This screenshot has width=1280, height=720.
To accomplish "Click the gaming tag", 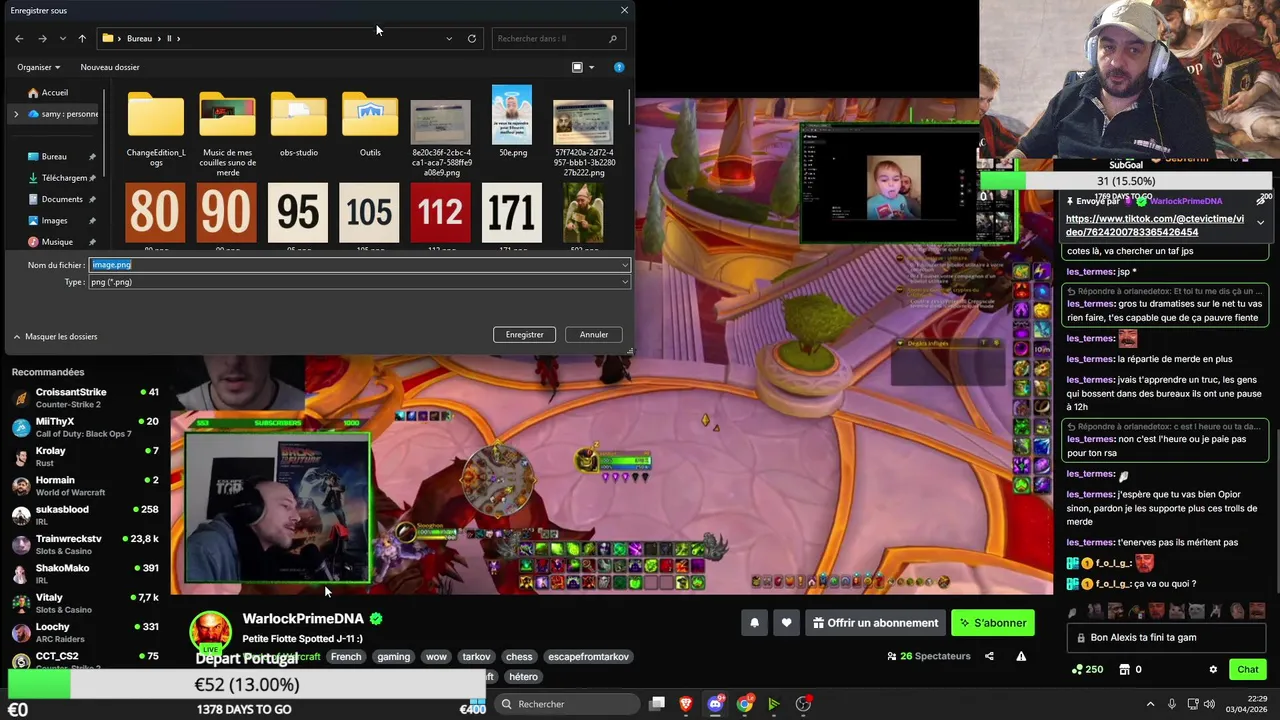I will click(x=393, y=657).
